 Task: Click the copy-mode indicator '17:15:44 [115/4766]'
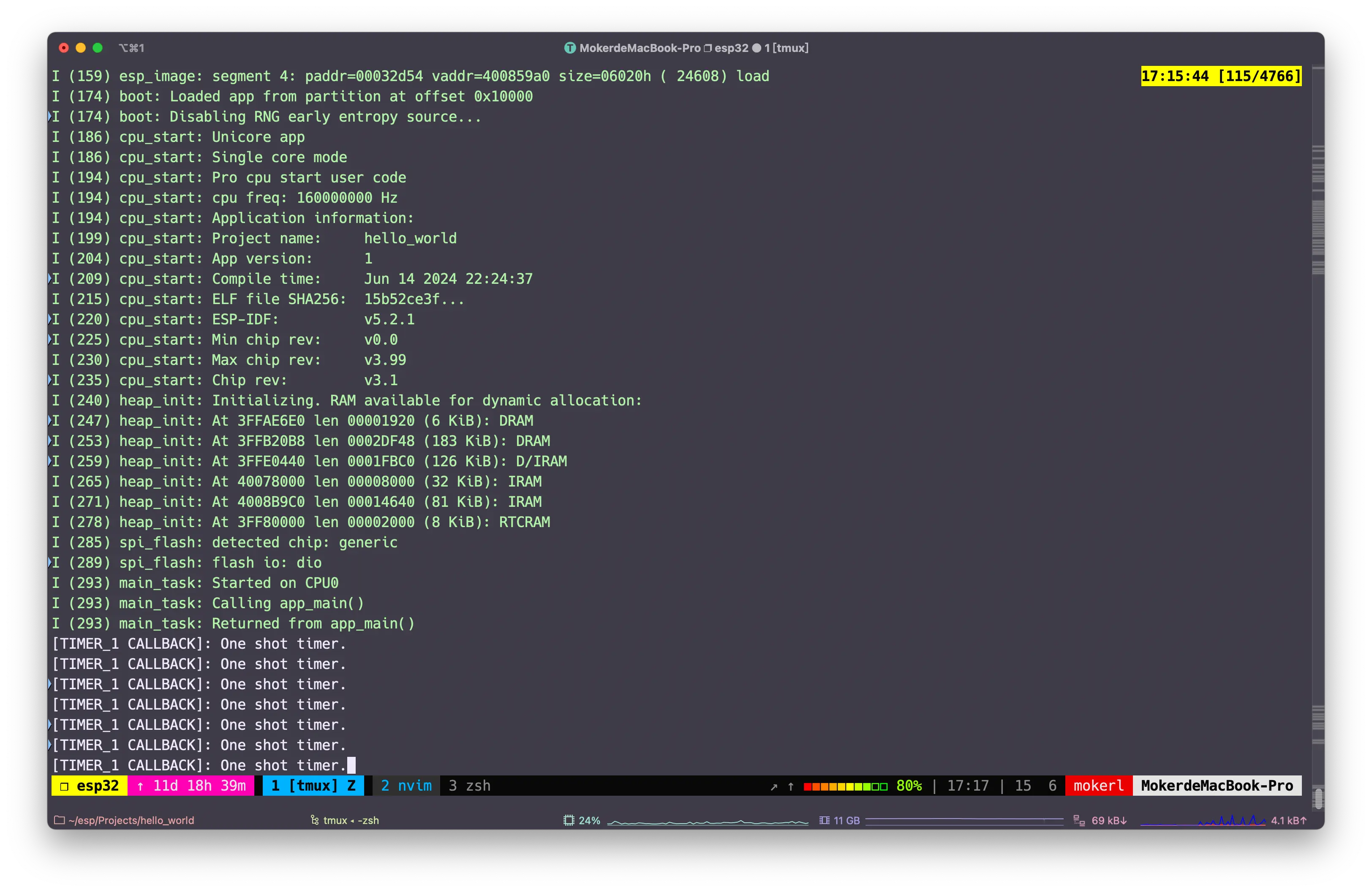pyautogui.click(x=1221, y=76)
